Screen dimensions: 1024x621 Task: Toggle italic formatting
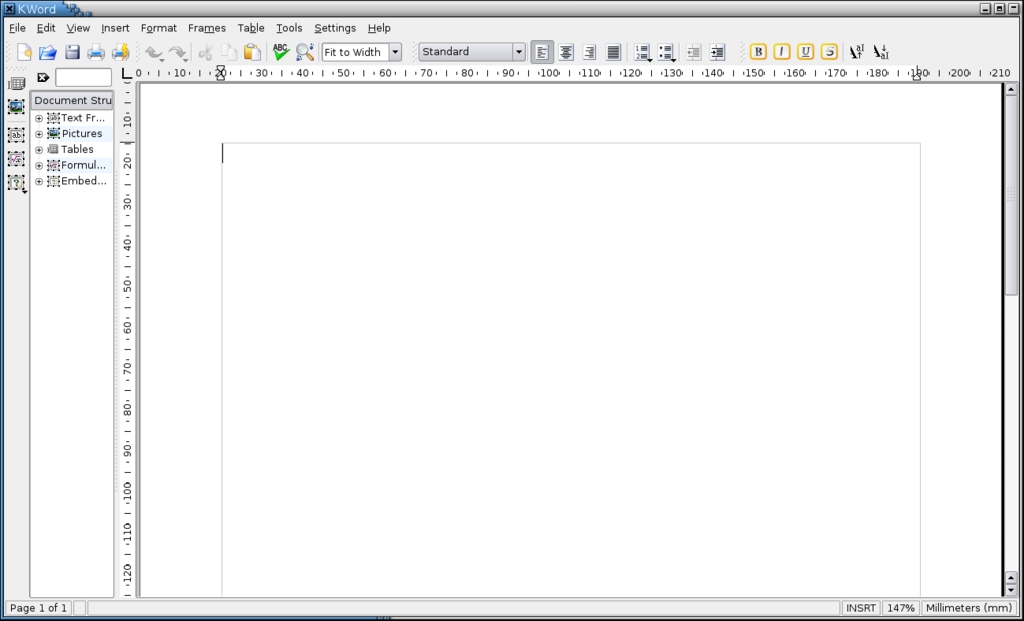click(782, 52)
